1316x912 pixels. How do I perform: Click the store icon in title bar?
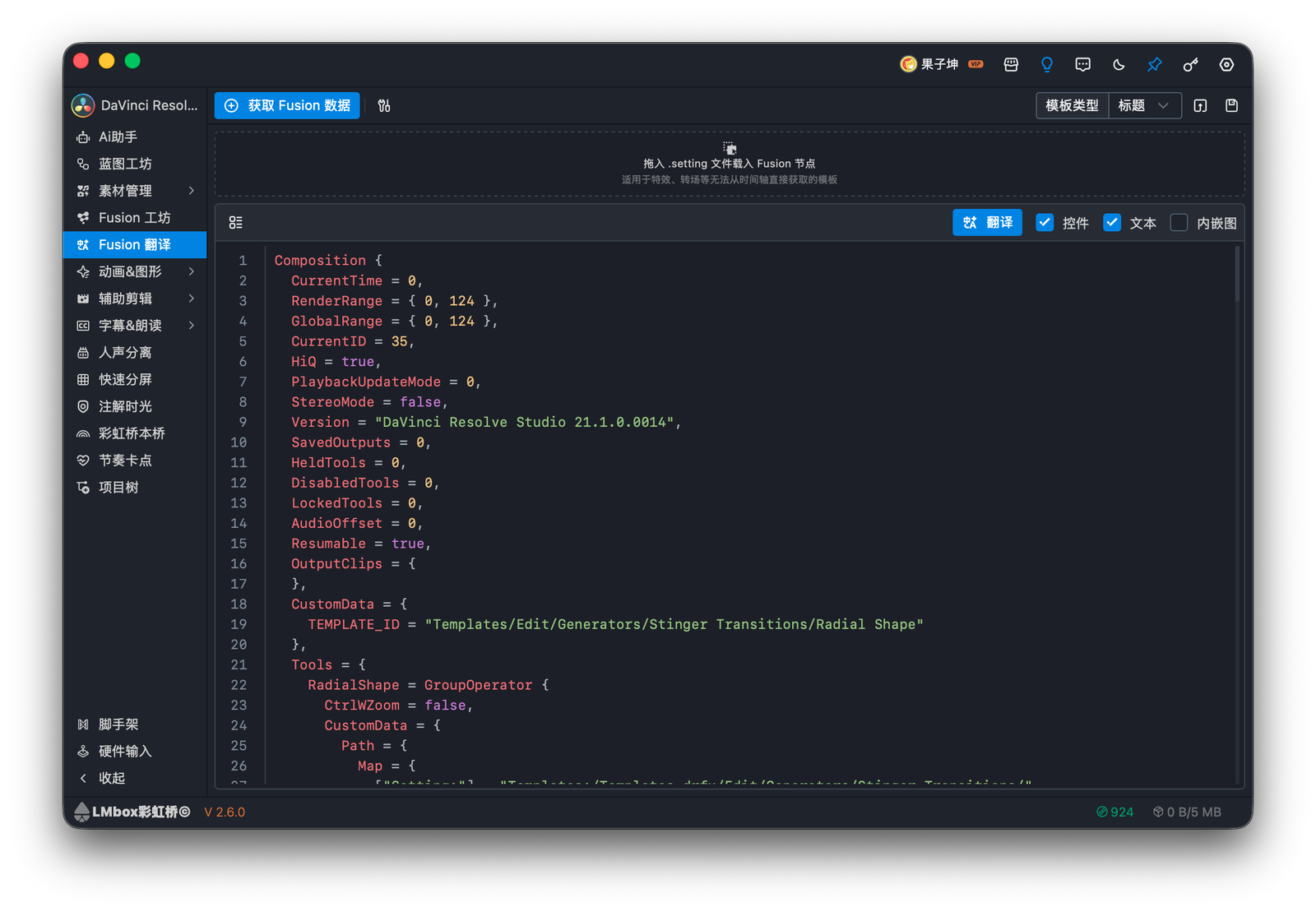coord(1011,64)
